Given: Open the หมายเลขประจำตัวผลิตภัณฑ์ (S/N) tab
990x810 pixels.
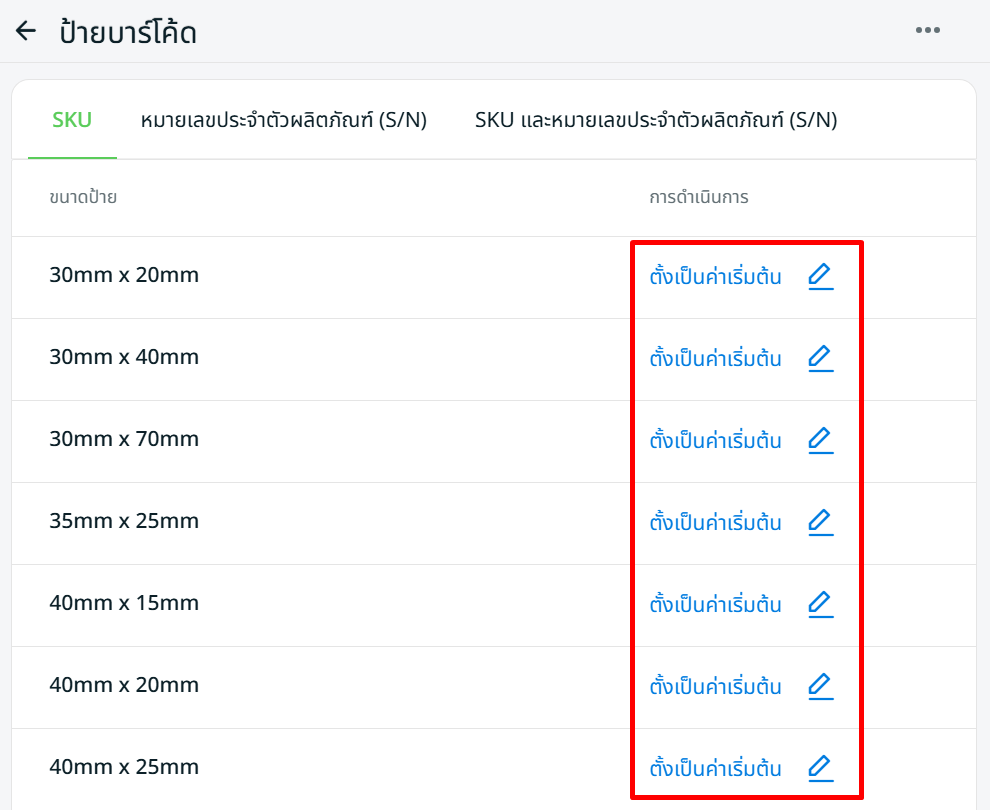Looking at the screenshot, I should 284,121.
